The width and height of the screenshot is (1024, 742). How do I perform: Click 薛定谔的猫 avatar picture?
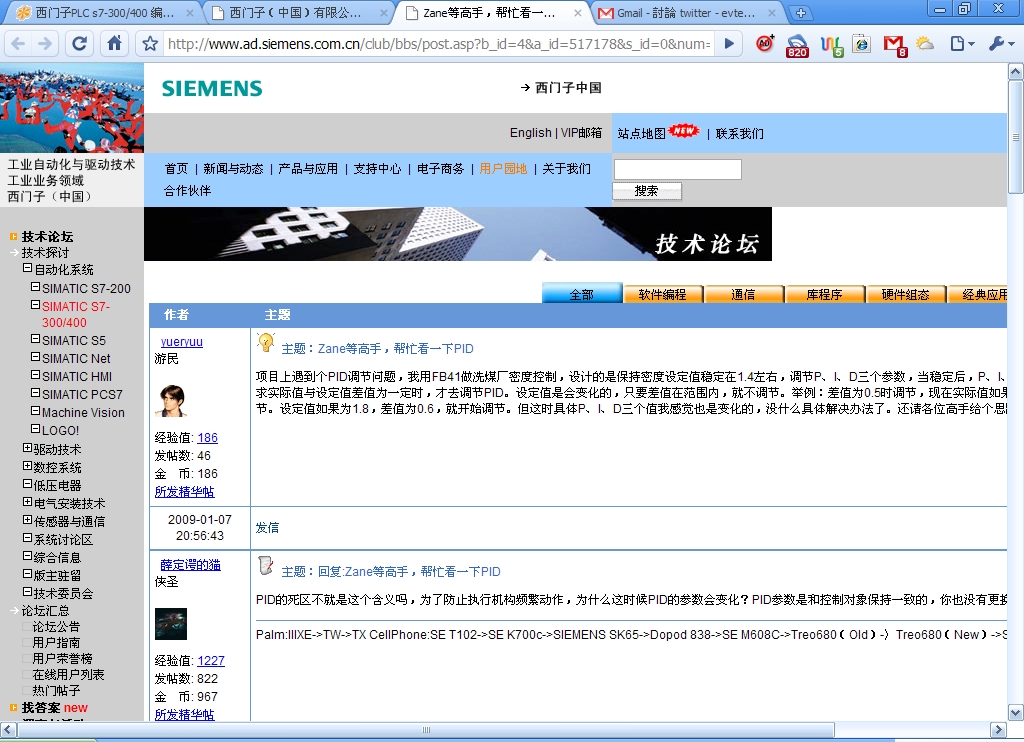pos(170,624)
